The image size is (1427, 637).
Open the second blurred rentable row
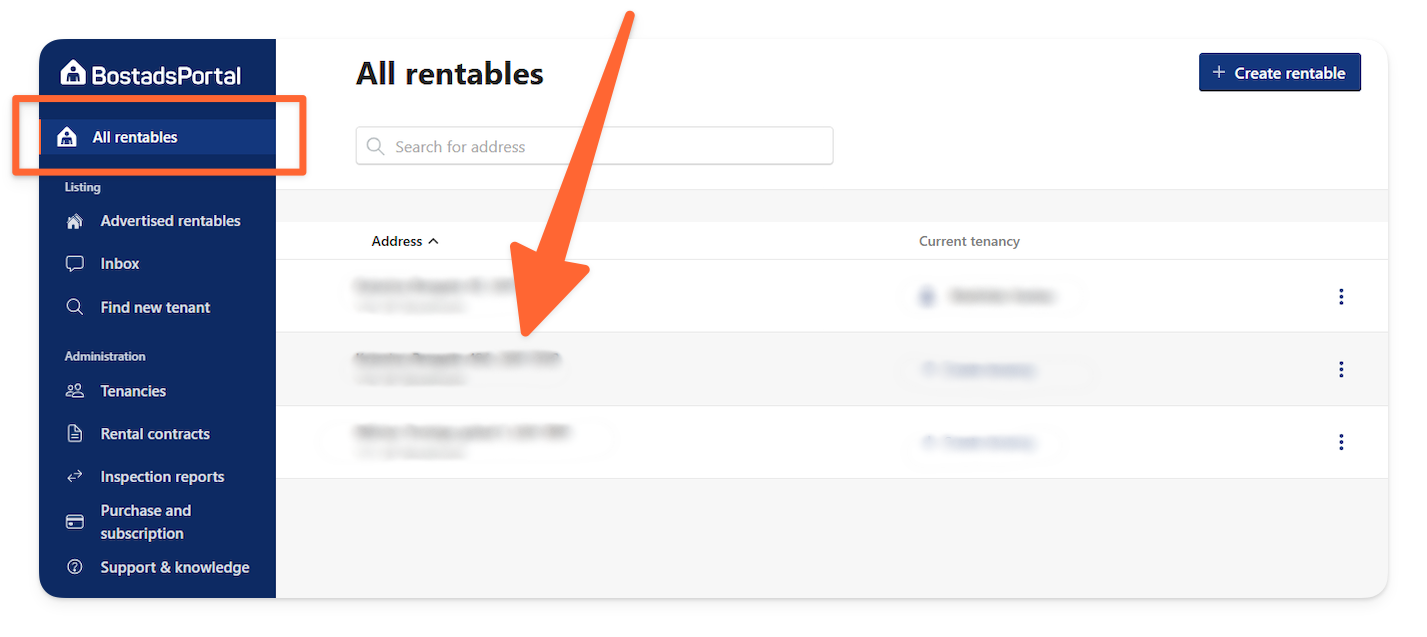(x=832, y=369)
